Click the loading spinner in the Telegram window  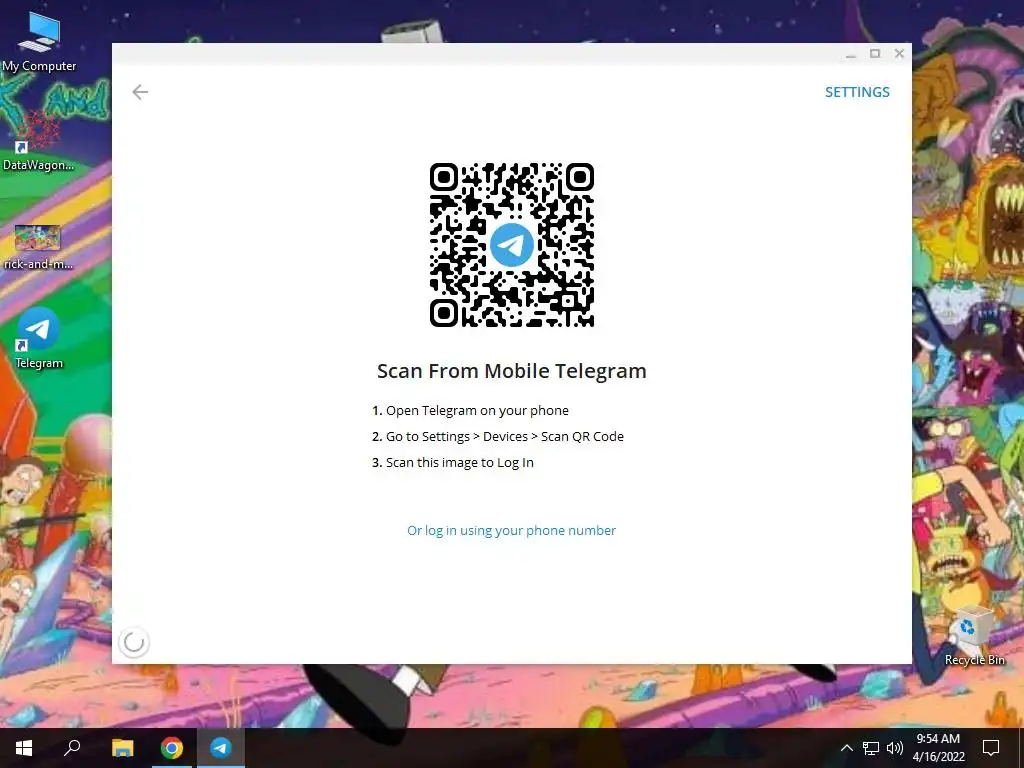click(134, 642)
